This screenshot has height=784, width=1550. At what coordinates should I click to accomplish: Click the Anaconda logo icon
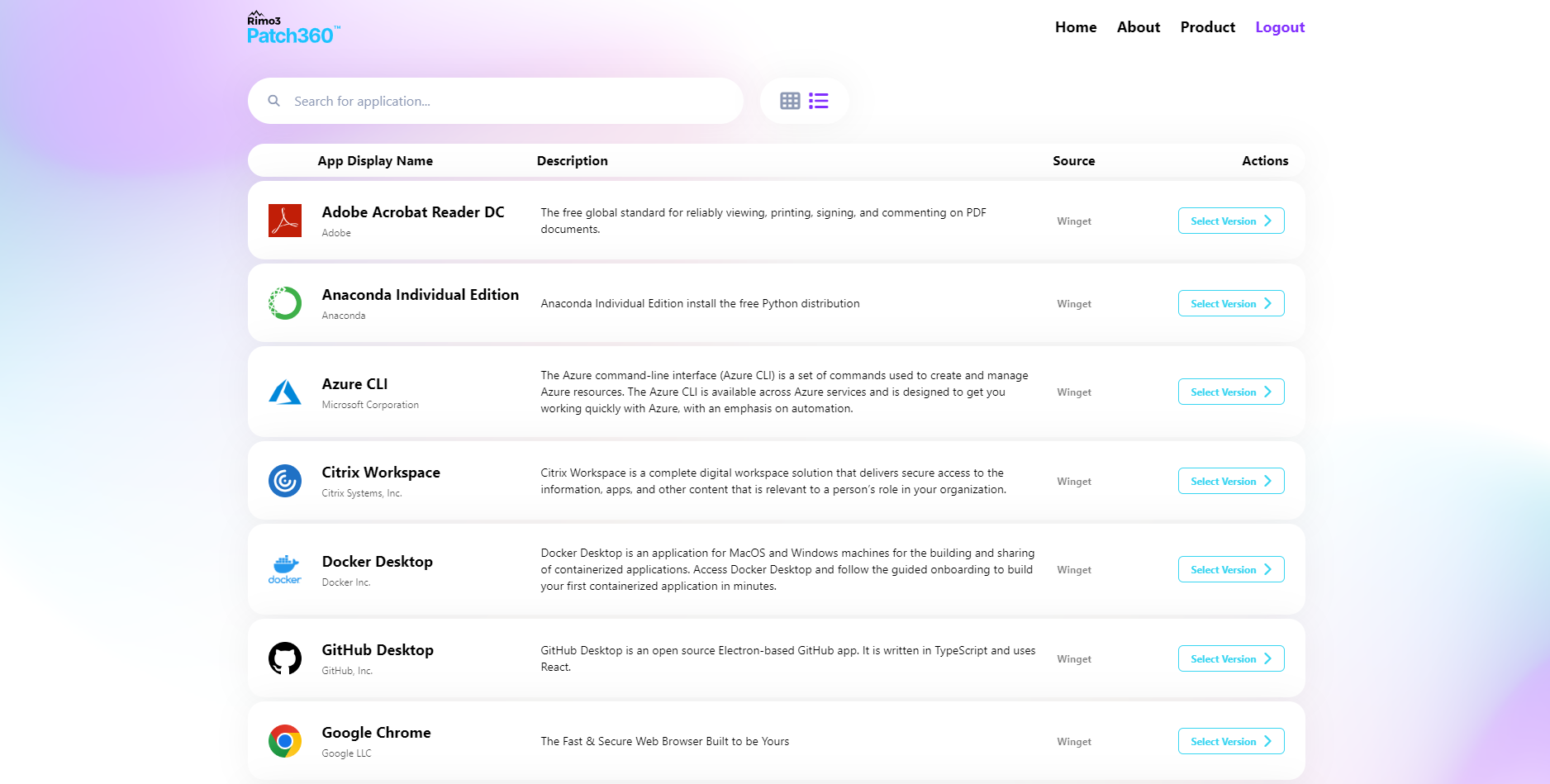click(285, 303)
